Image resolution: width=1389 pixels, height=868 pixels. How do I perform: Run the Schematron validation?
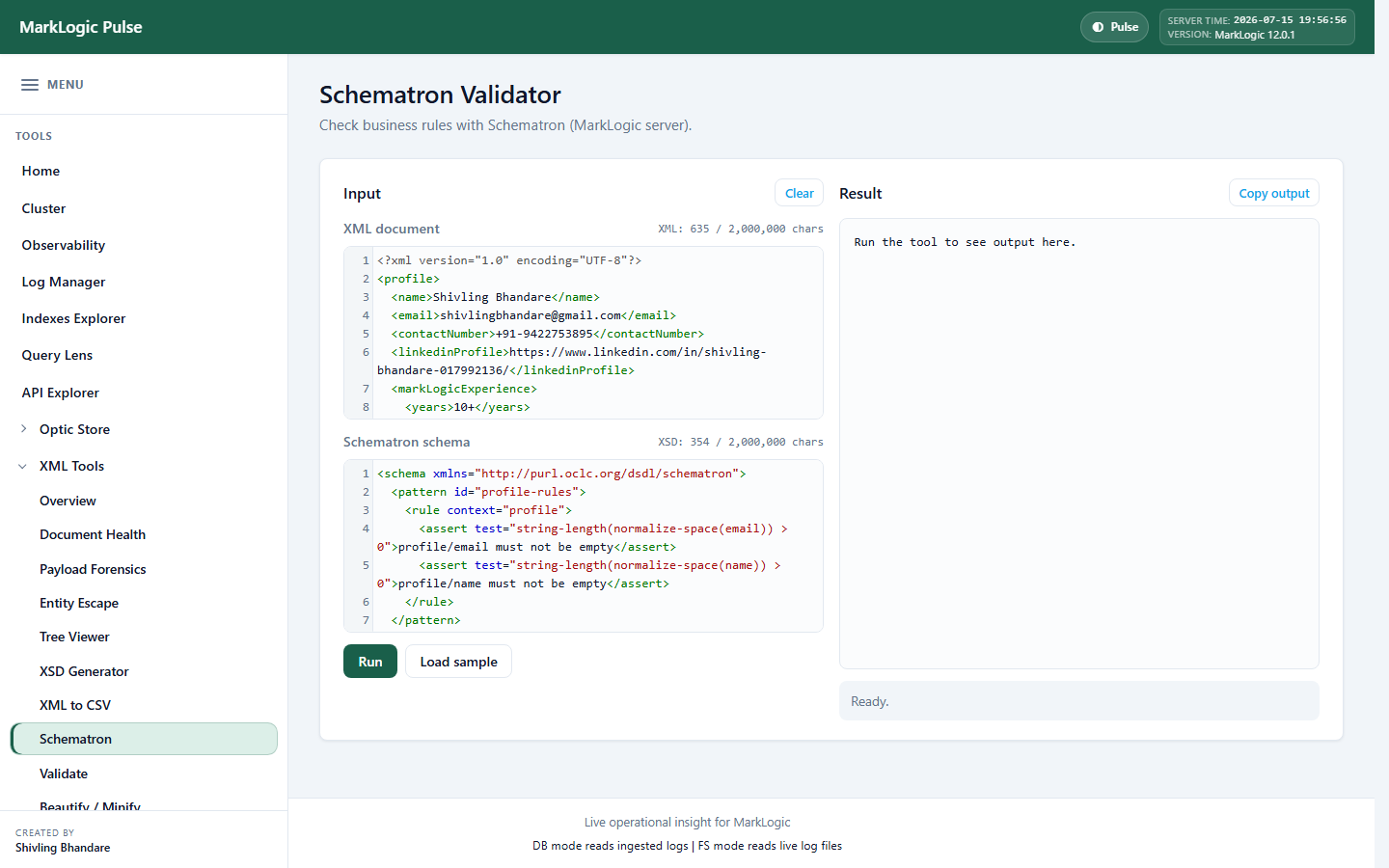pos(370,662)
